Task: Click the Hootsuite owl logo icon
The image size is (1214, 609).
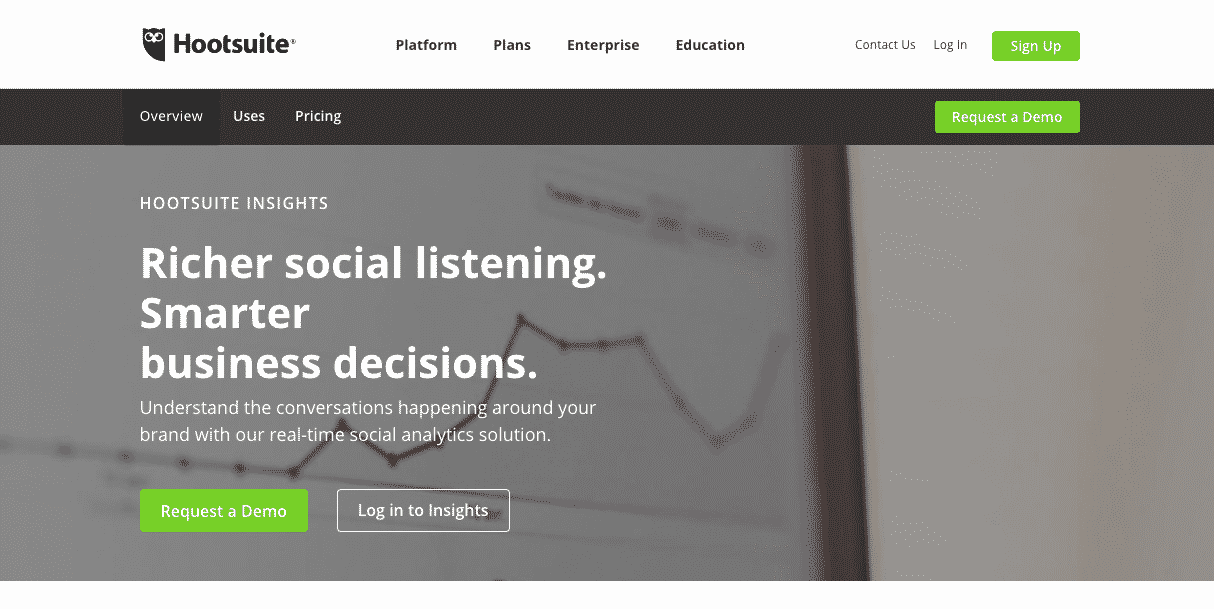Action: coord(153,44)
